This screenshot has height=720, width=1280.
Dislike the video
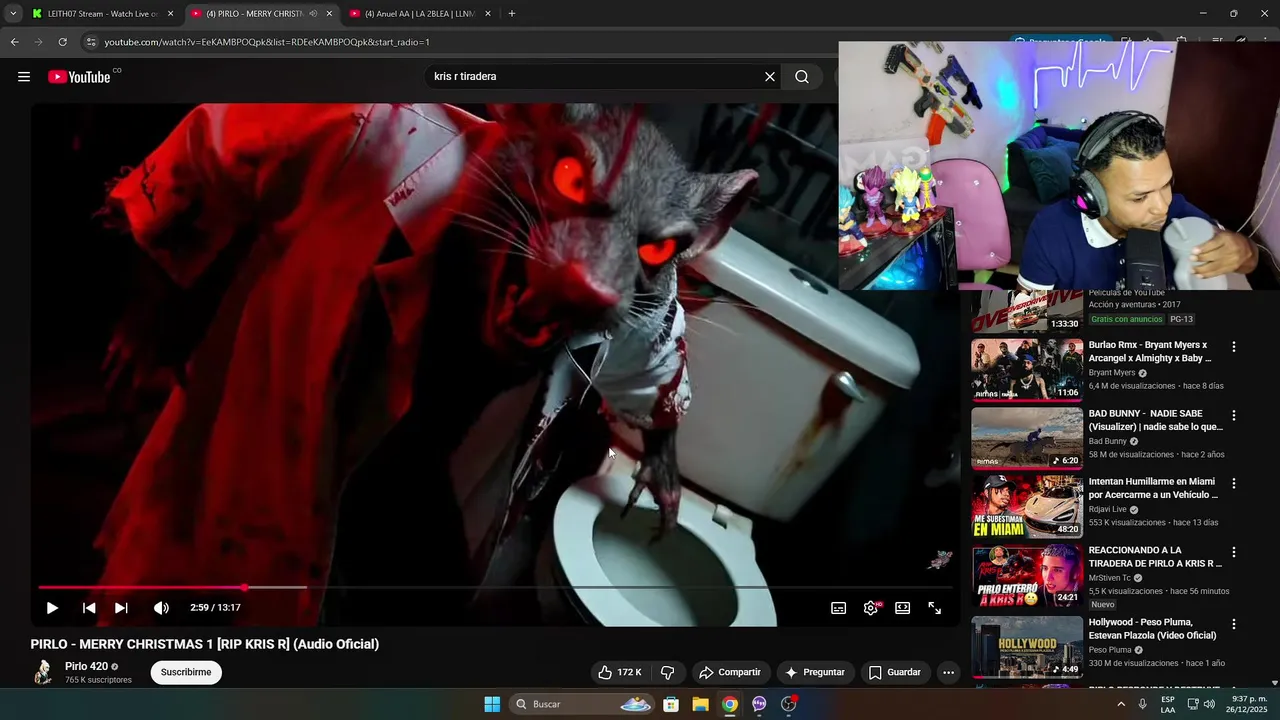[667, 672]
